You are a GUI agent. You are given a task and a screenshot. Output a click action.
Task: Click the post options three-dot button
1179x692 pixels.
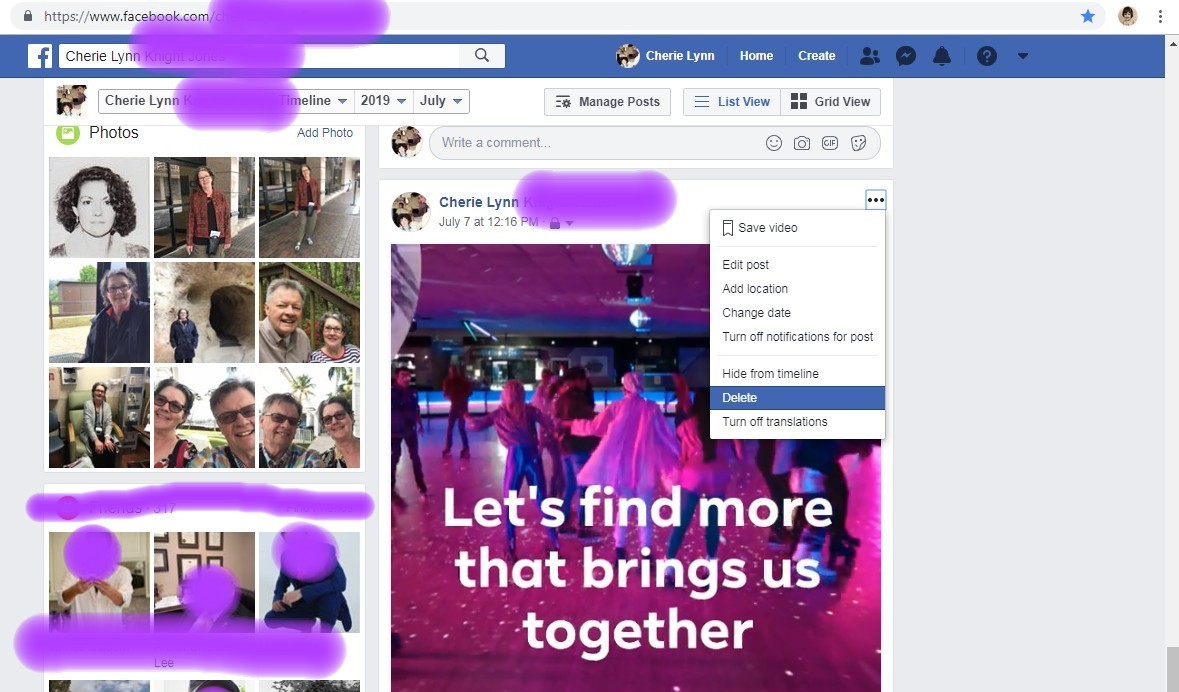(875, 200)
